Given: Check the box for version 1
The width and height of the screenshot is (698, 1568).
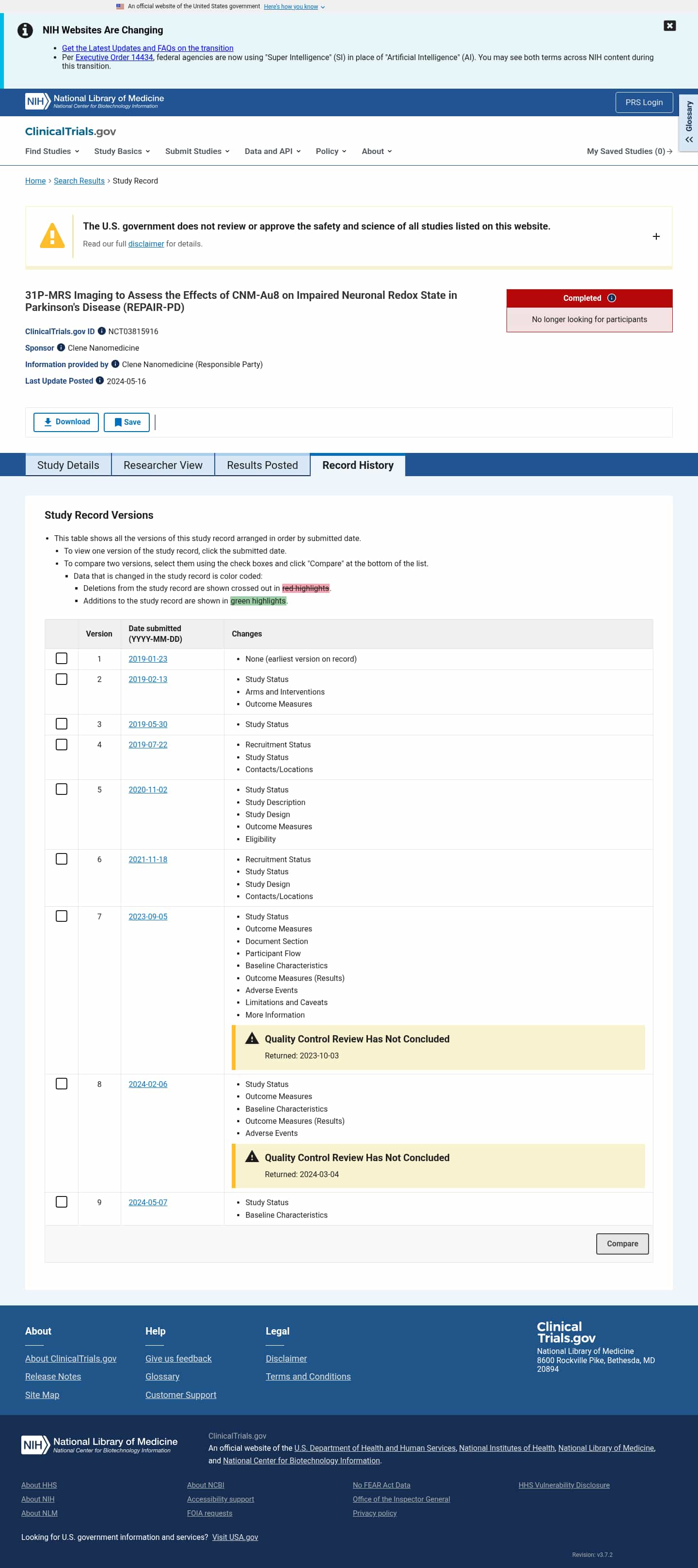Looking at the screenshot, I should coord(62,658).
